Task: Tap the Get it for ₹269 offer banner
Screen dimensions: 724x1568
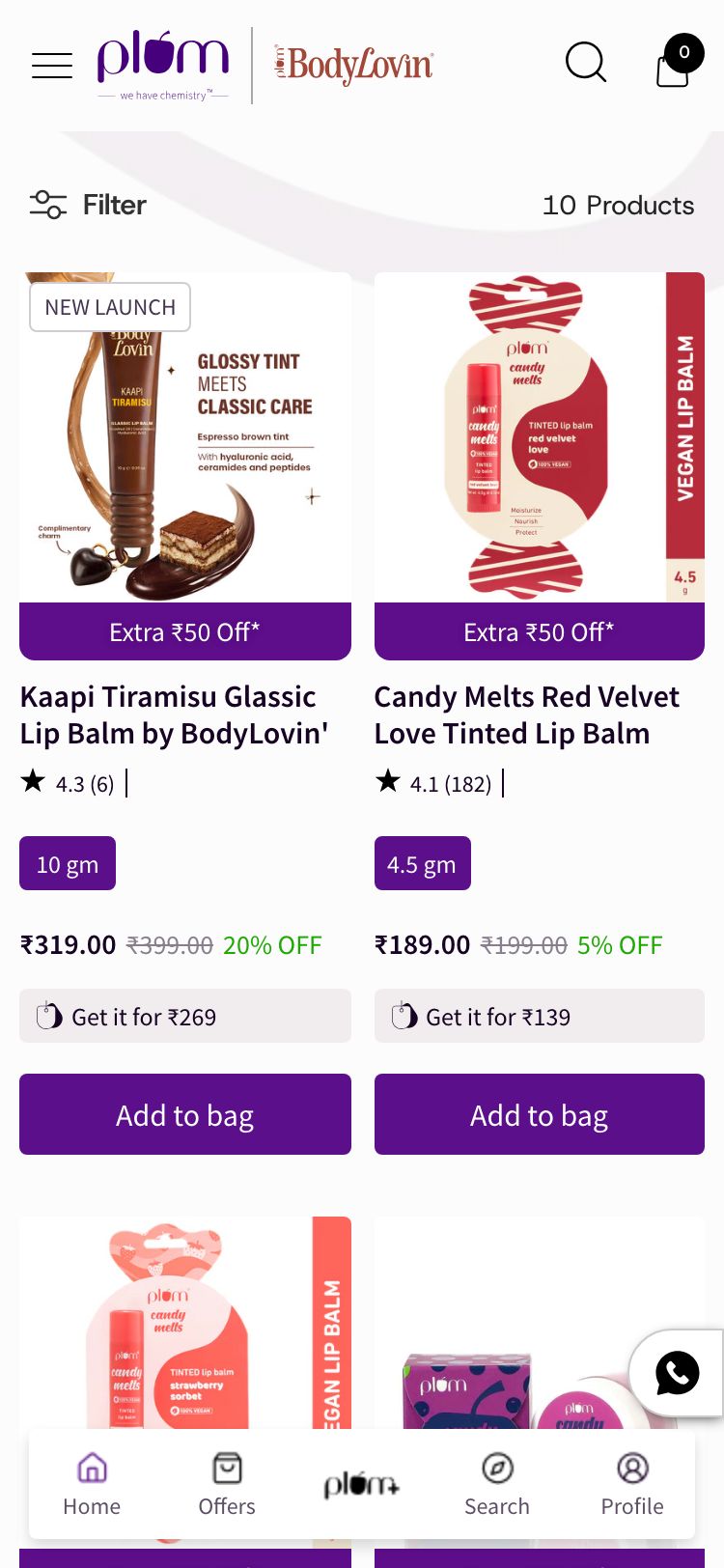Action: 184,1016
